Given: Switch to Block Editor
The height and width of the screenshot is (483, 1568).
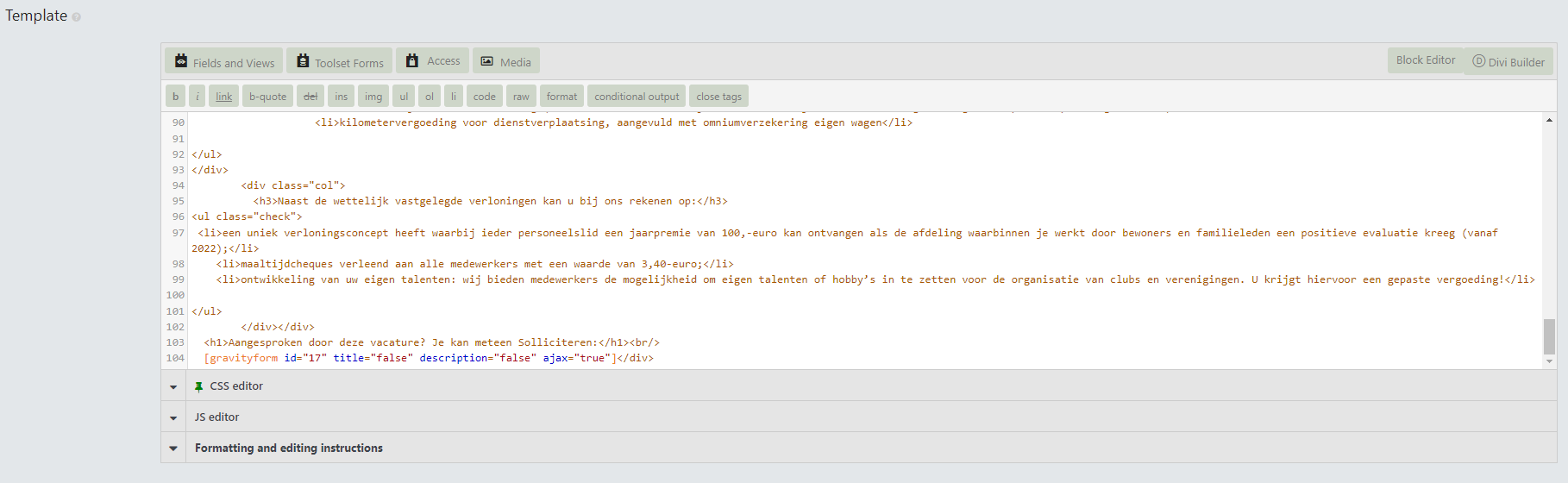Looking at the screenshot, I should tap(1425, 60).
